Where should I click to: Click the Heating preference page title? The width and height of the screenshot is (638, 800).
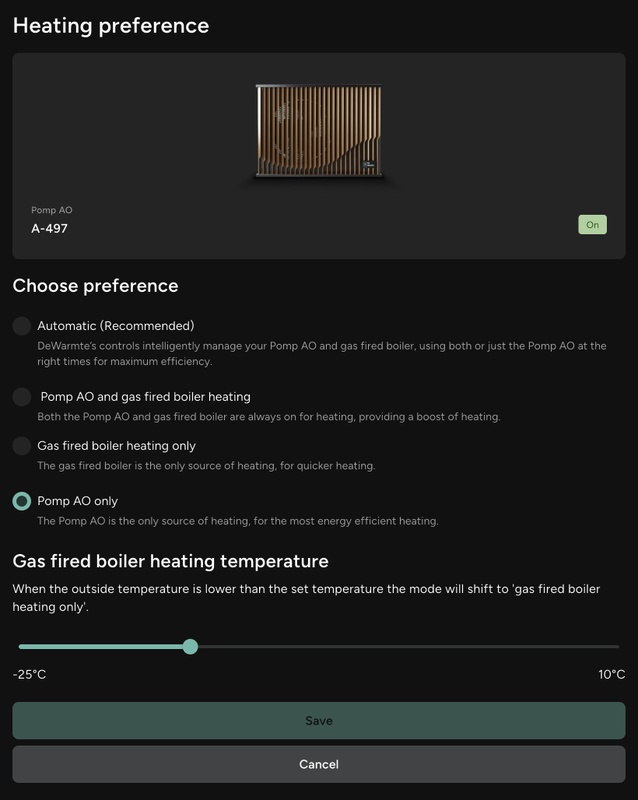click(x=111, y=26)
